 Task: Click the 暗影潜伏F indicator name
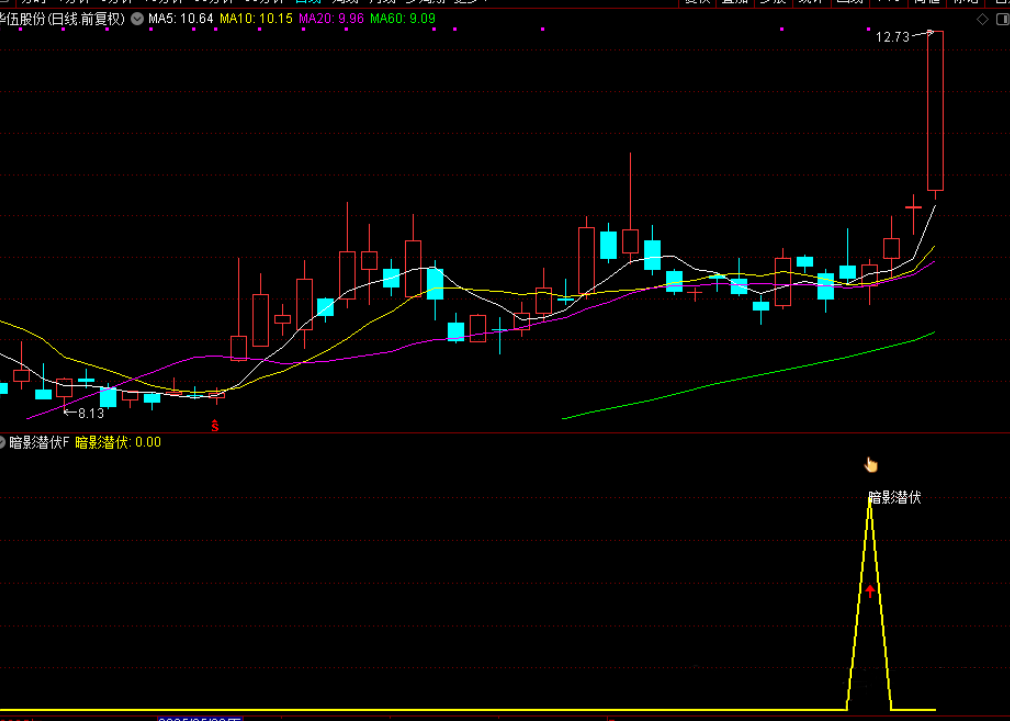(x=40, y=442)
